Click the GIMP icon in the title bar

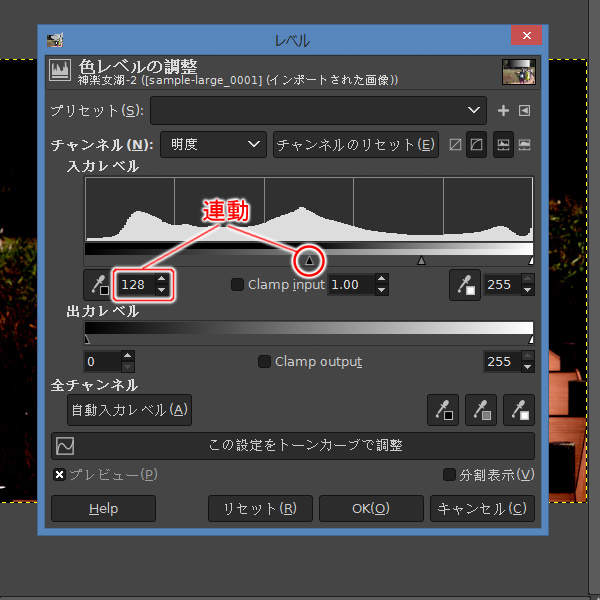click(55, 40)
